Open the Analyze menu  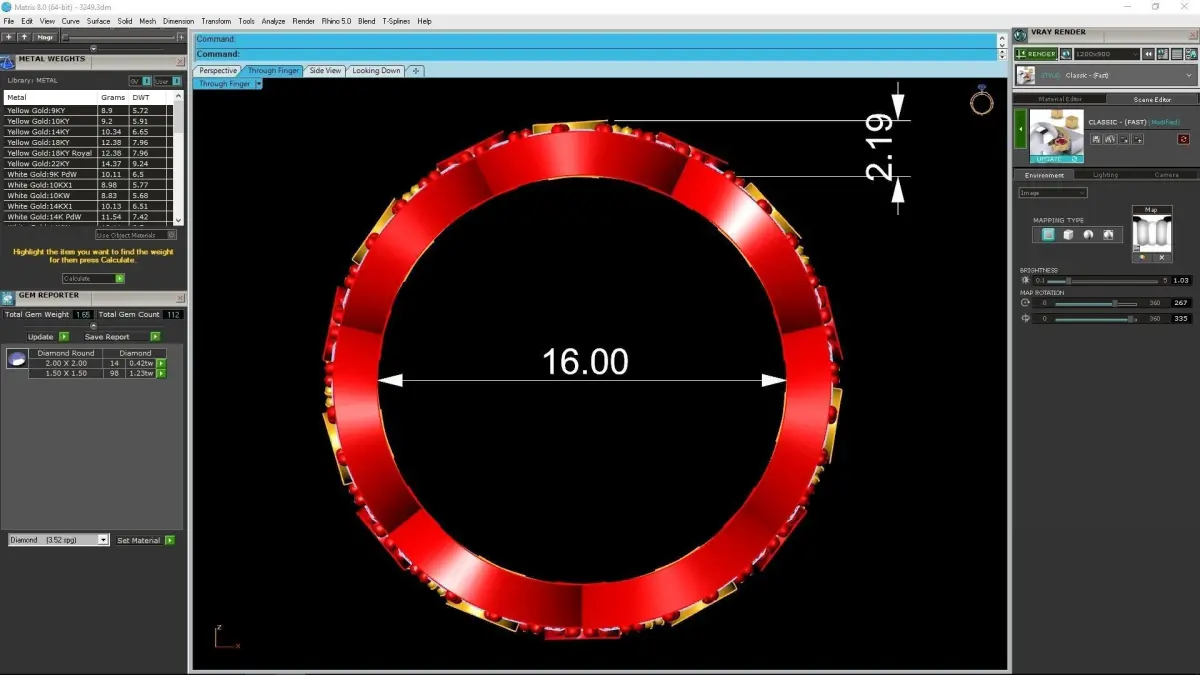click(273, 21)
